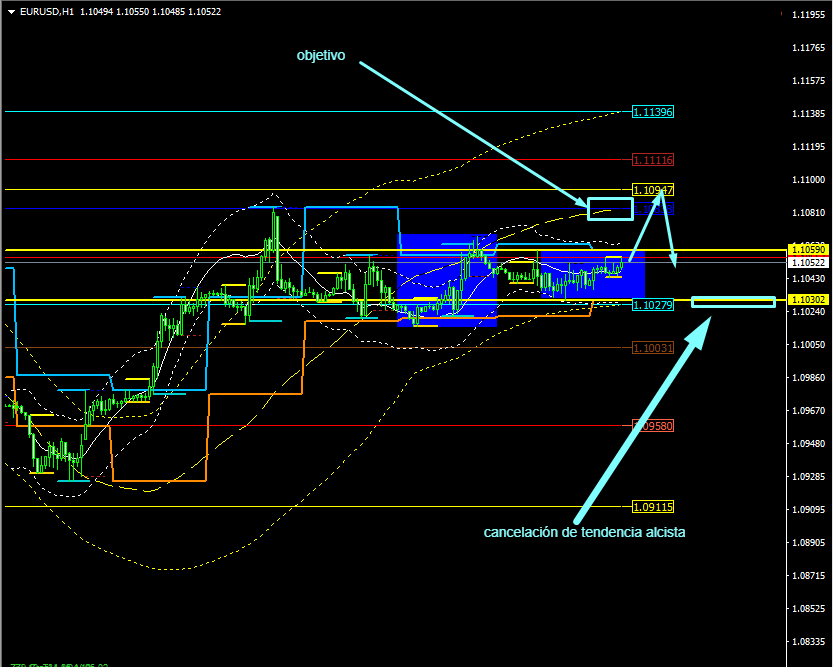Select the yellow 1.09115 level tag
The width and height of the screenshot is (833, 667).
pyautogui.click(x=652, y=507)
